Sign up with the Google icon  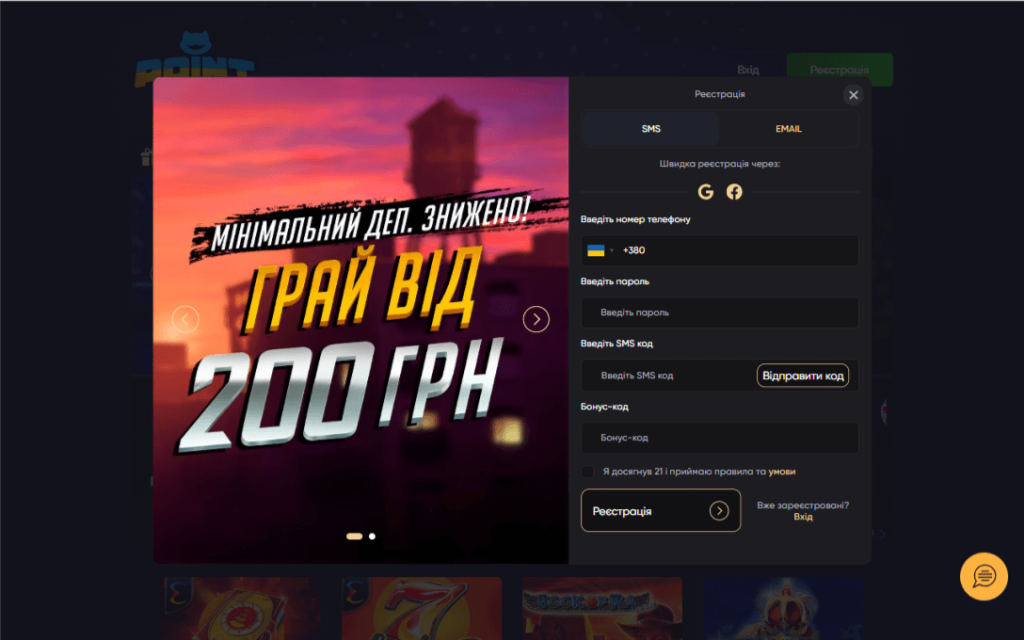pos(705,192)
